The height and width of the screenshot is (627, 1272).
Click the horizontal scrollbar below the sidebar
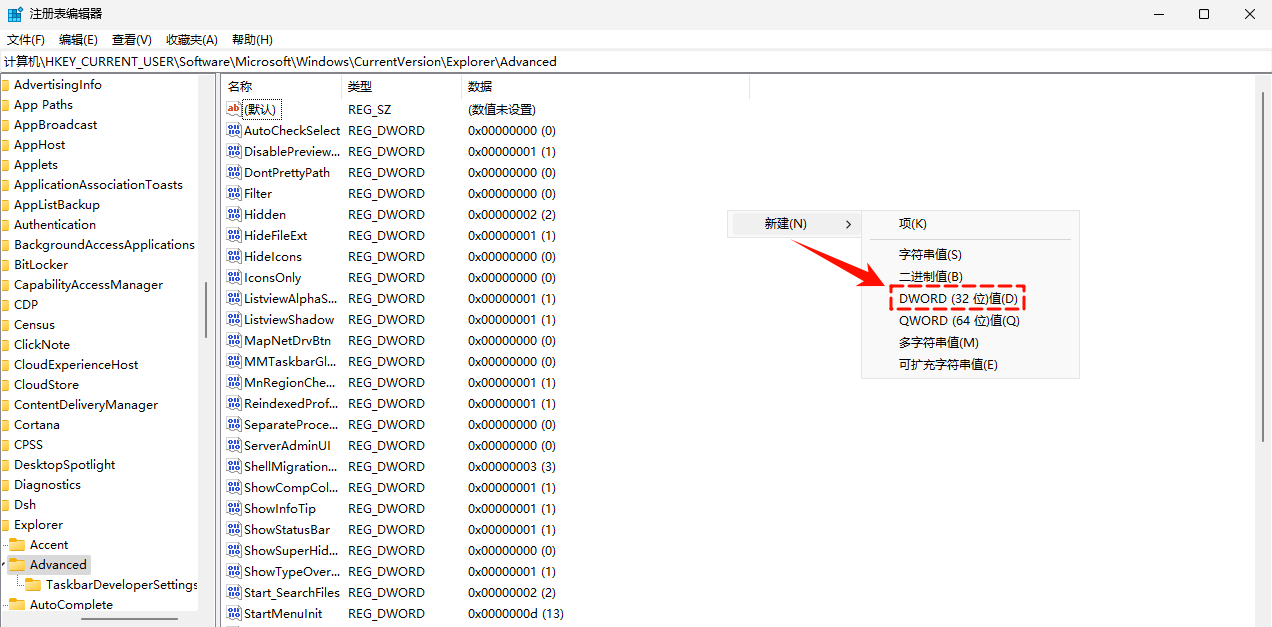[x=130, y=620]
